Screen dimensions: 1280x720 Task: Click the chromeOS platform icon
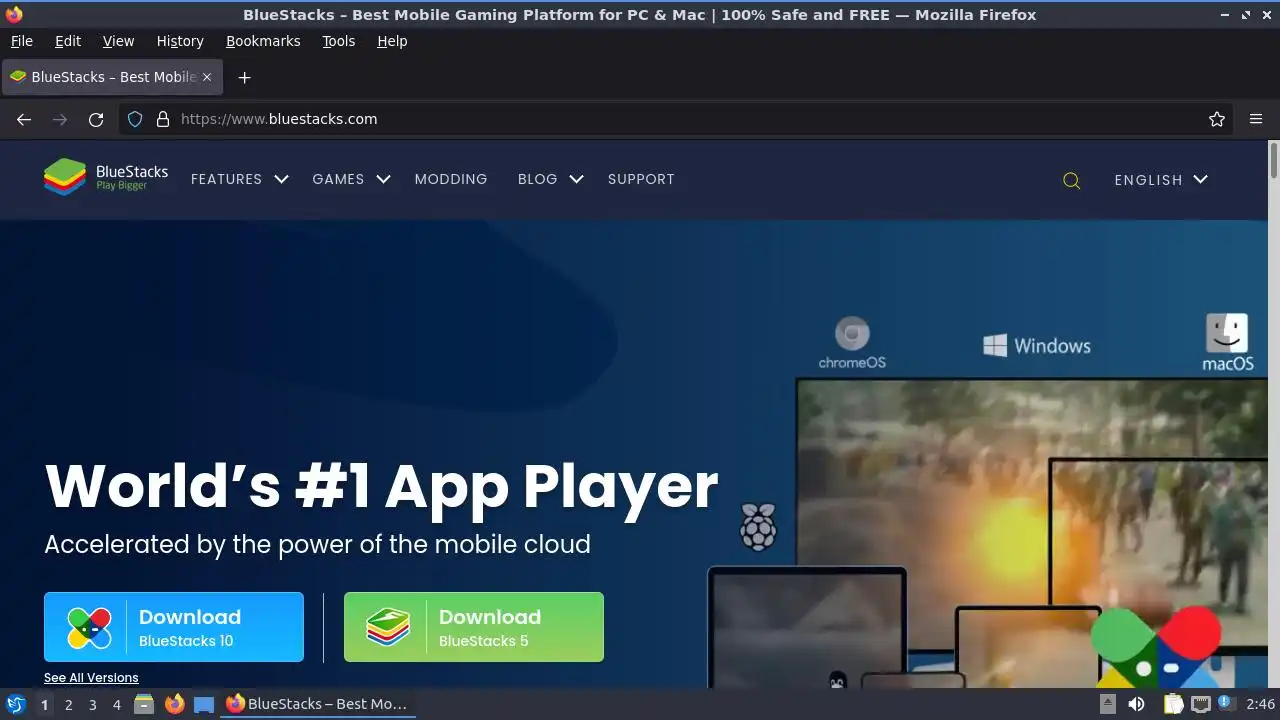tap(852, 343)
